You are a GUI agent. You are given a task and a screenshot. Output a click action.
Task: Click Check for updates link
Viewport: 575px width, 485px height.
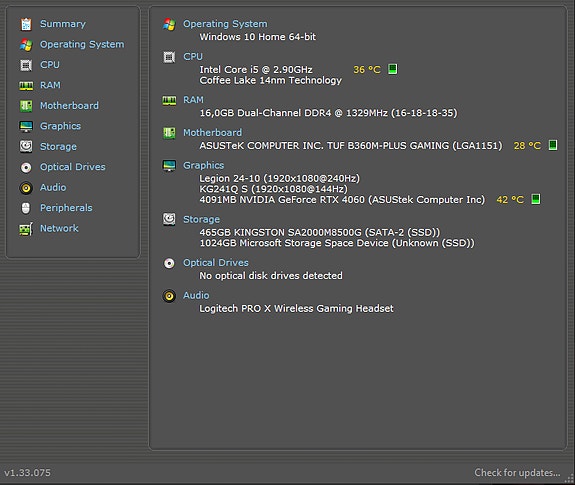517,473
